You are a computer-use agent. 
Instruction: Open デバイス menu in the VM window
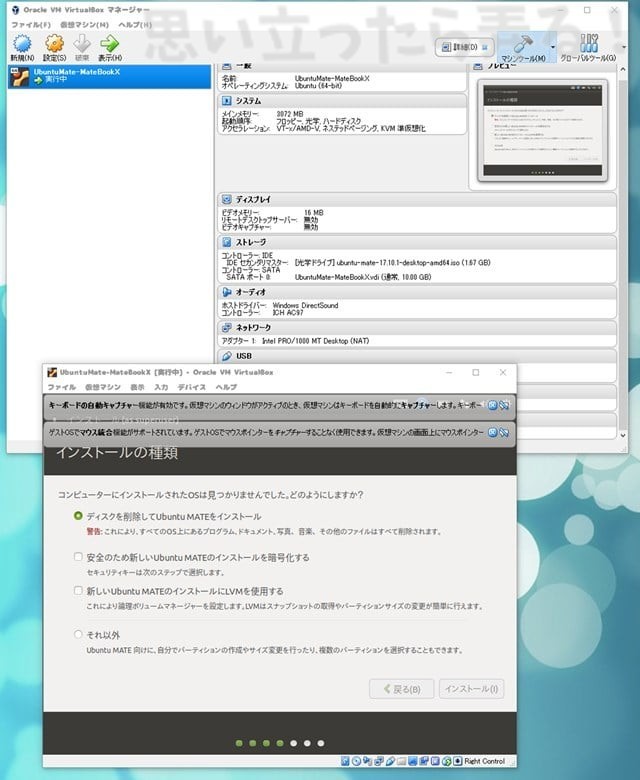coord(192,387)
